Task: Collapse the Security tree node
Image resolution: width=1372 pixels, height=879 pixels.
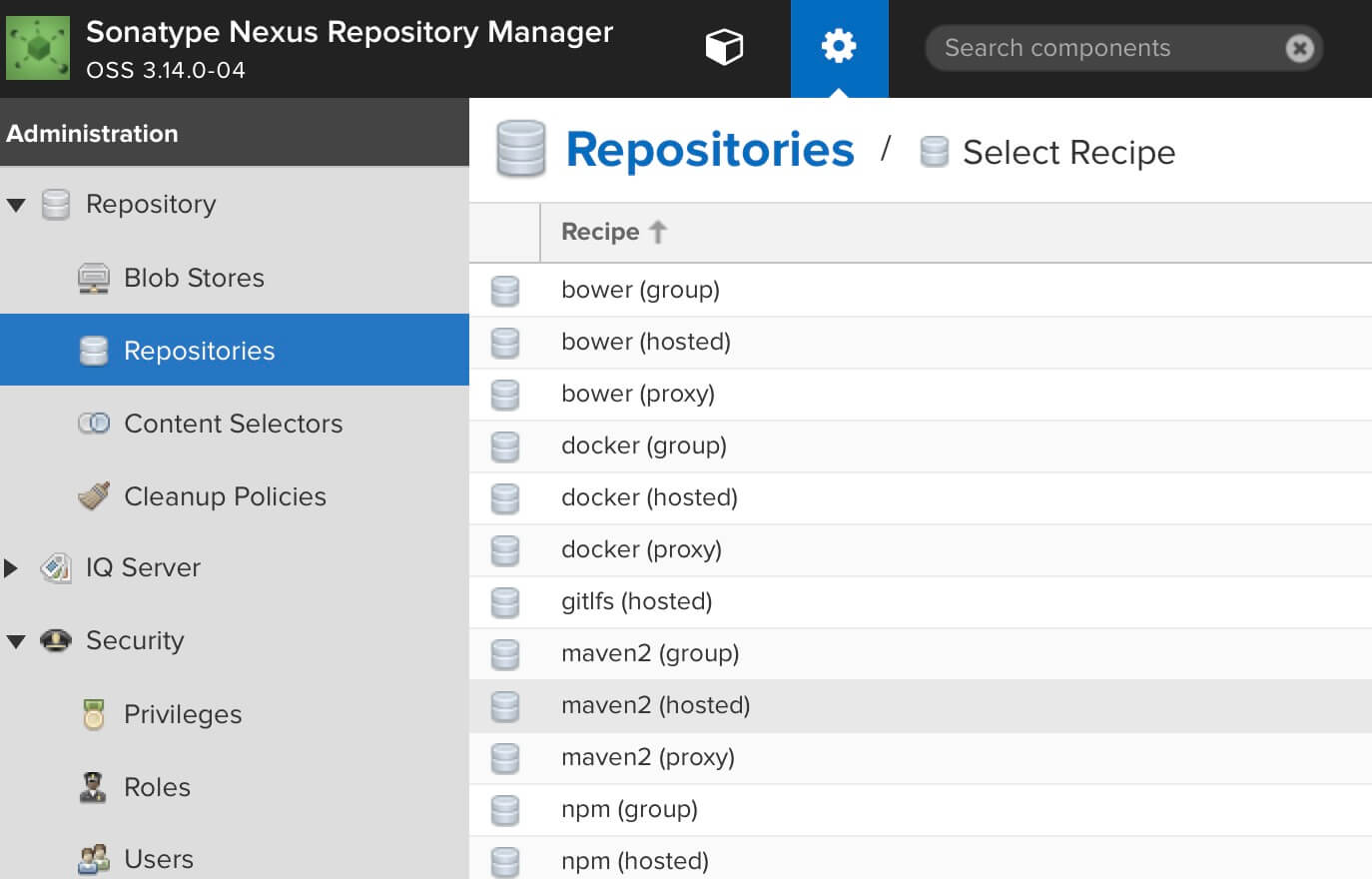Action: click(16, 641)
